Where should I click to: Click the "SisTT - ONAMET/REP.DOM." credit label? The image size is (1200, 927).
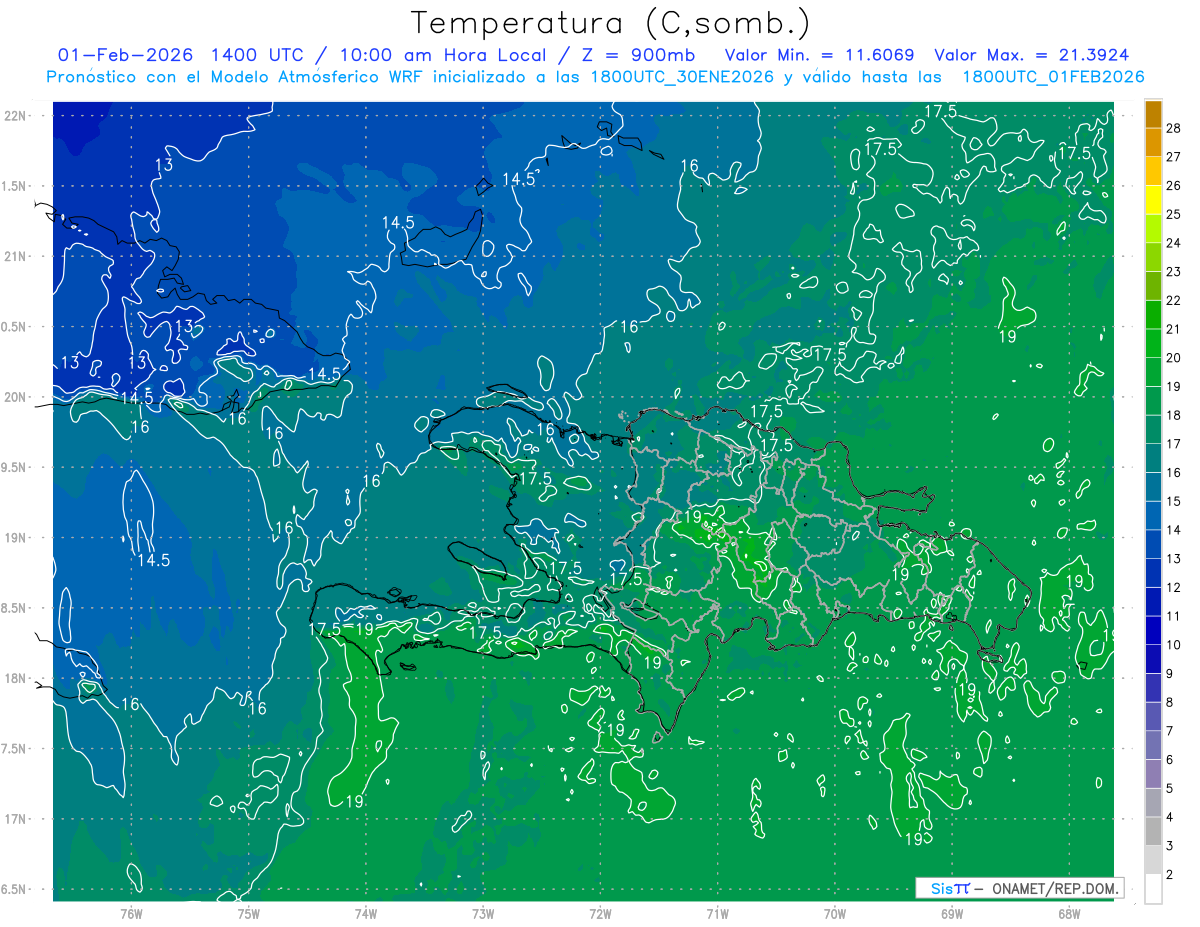pos(1020,888)
